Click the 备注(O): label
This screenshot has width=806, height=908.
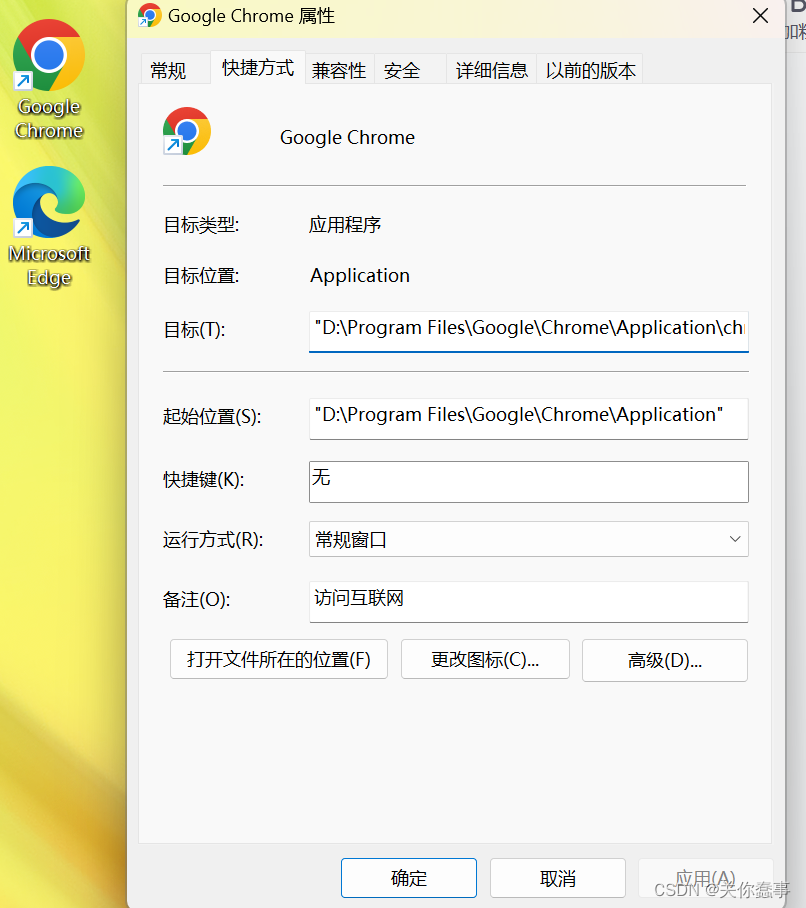coord(196,599)
